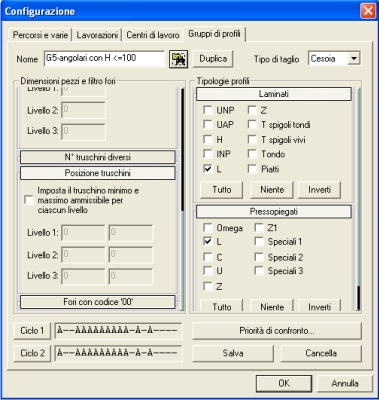Collapse the Laminati section header
This screenshot has width=379, height=400.
tap(274, 94)
